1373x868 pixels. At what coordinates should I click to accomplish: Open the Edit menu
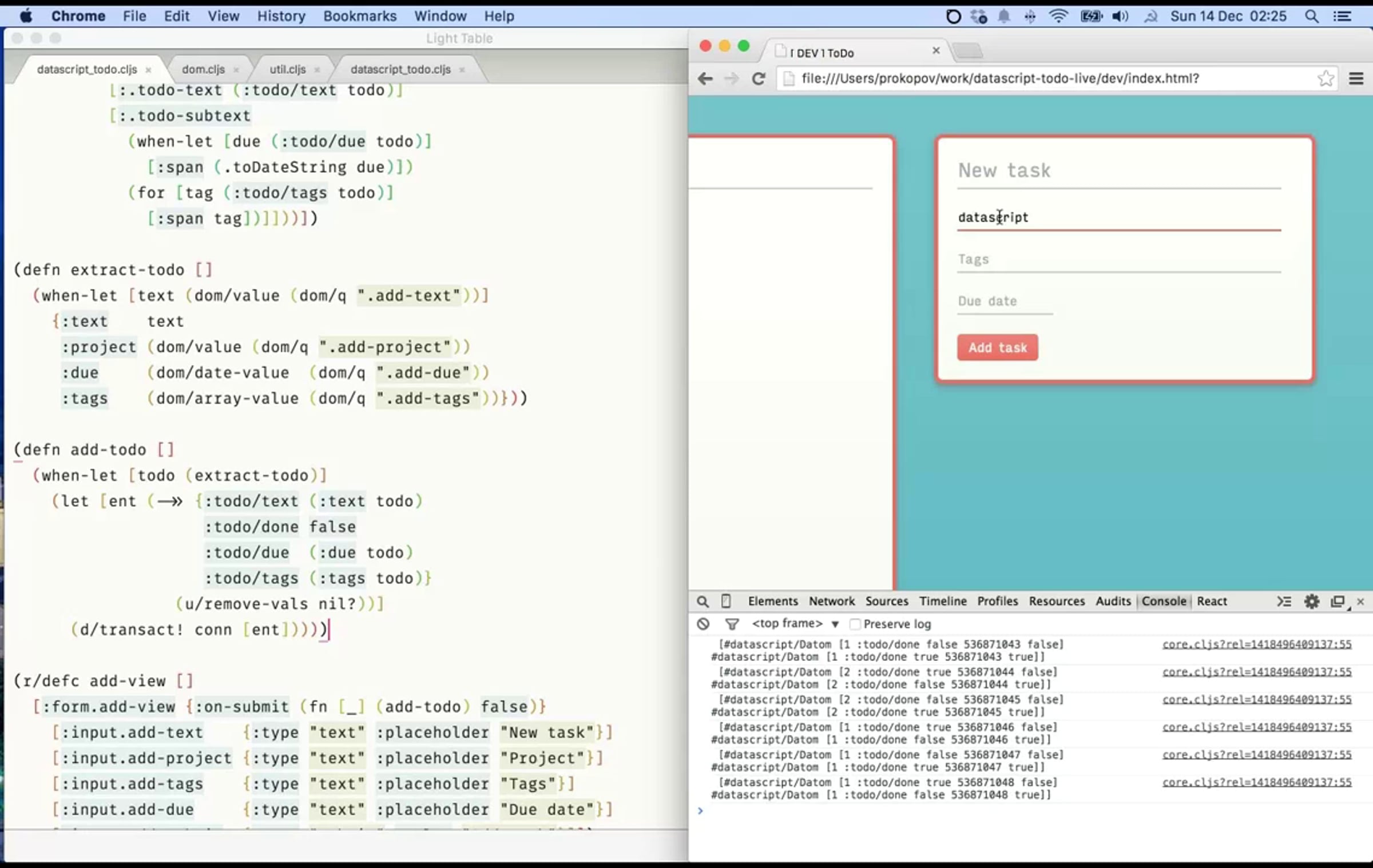point(177,16)
